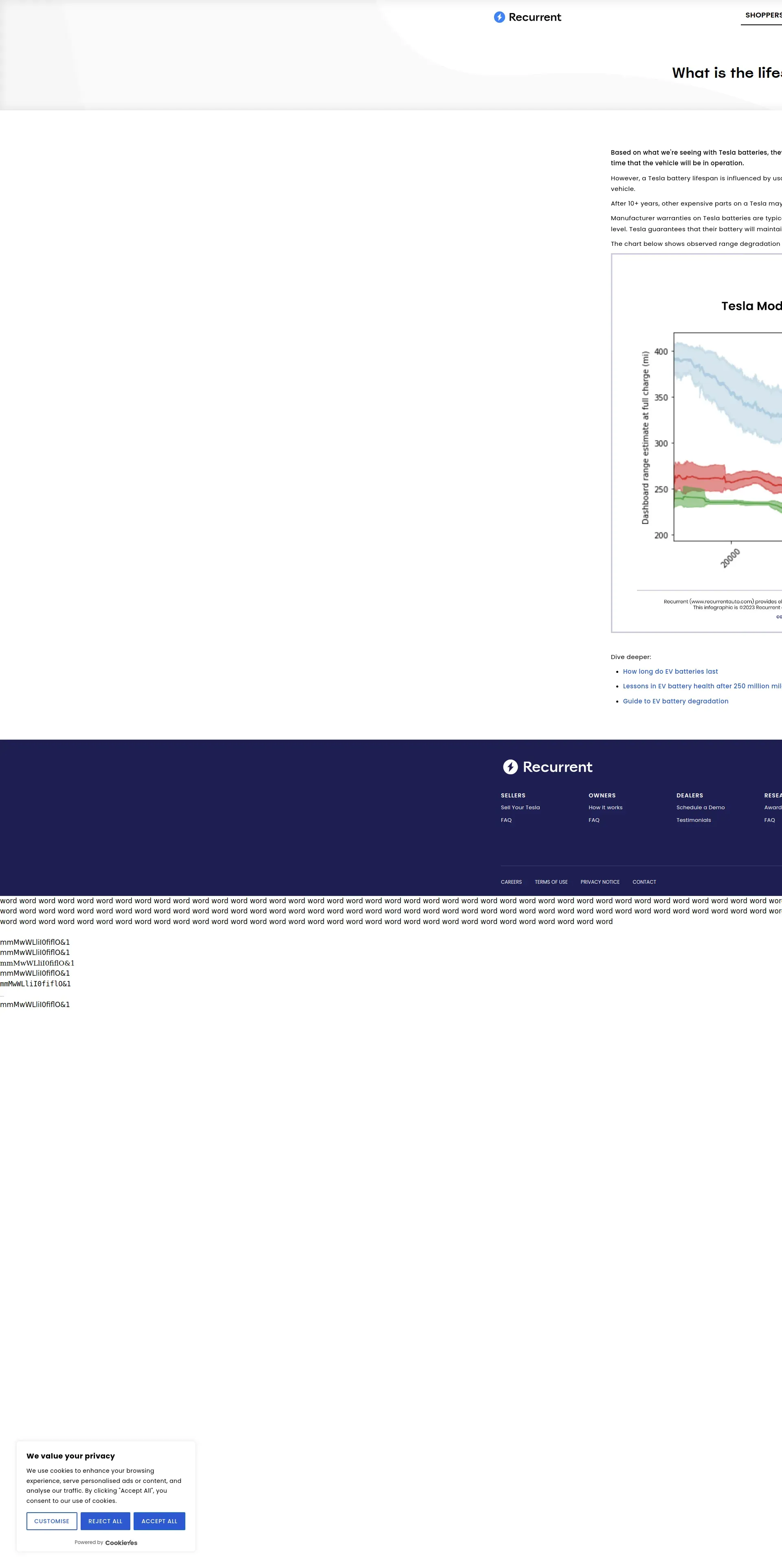This screenshot has height=1568, width=782.
Task: Open 'Lessons in EV battery health' link
Action: (x=702, y=686)
